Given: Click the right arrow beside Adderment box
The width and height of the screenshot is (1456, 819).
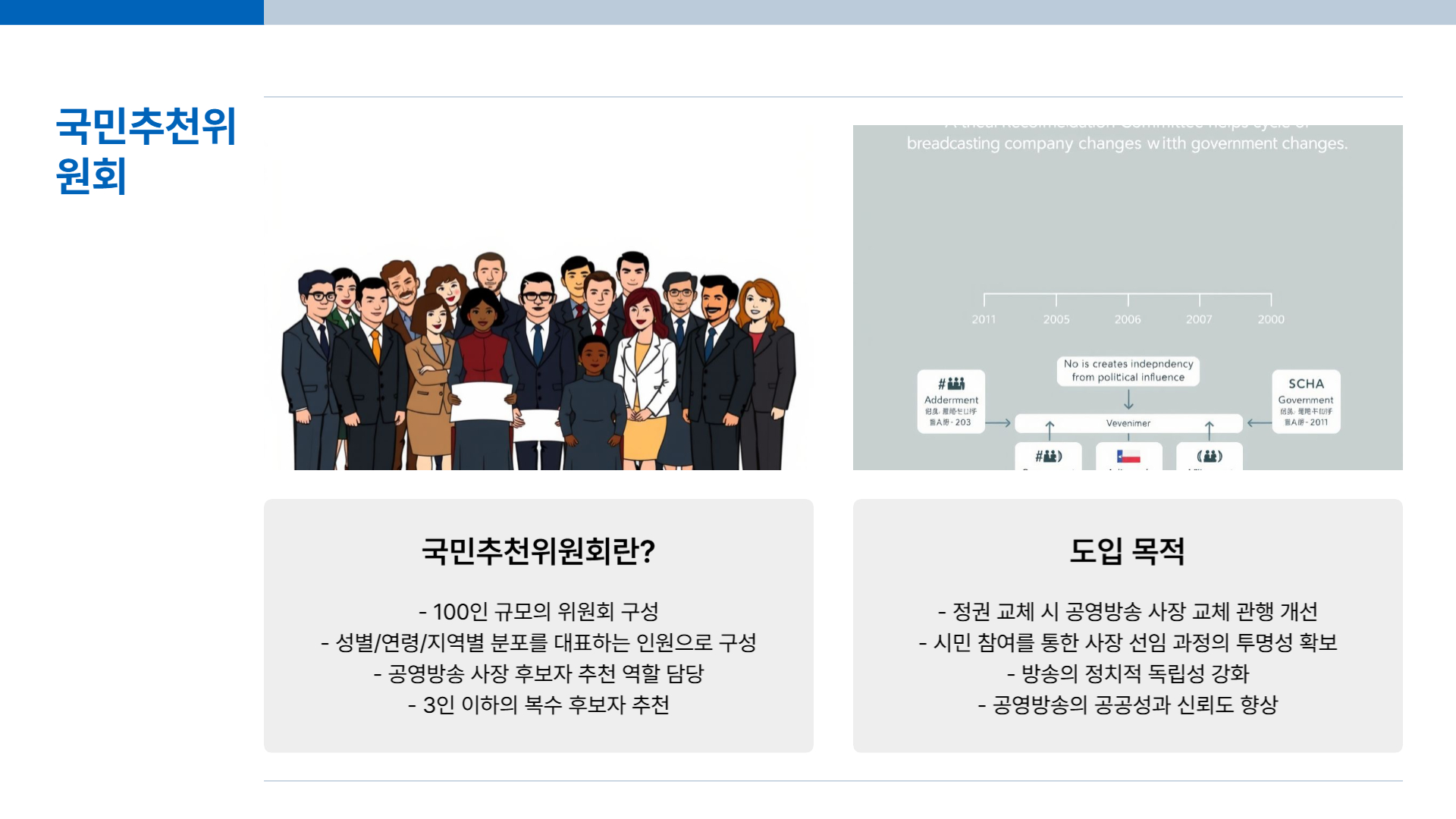Looking at the screenshot, I should point(998,423).
